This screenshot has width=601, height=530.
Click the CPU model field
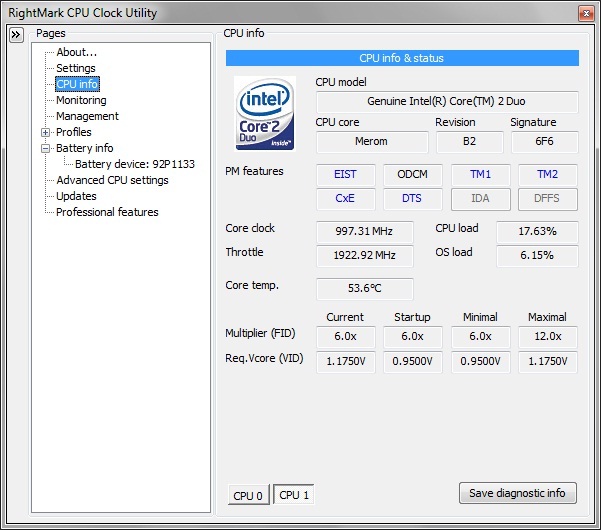(447, 102)
